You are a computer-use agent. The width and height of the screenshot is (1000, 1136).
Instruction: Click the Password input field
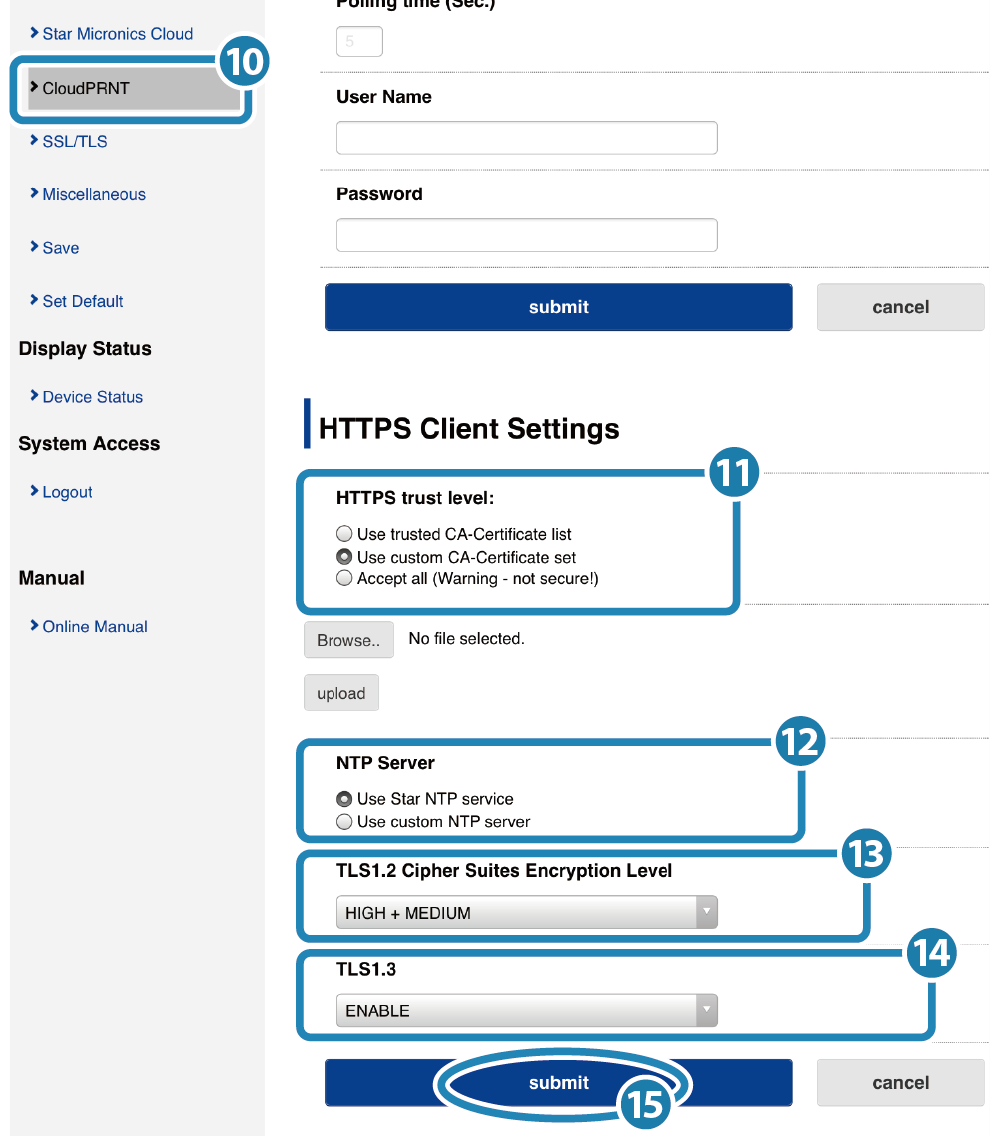[527, 235]
